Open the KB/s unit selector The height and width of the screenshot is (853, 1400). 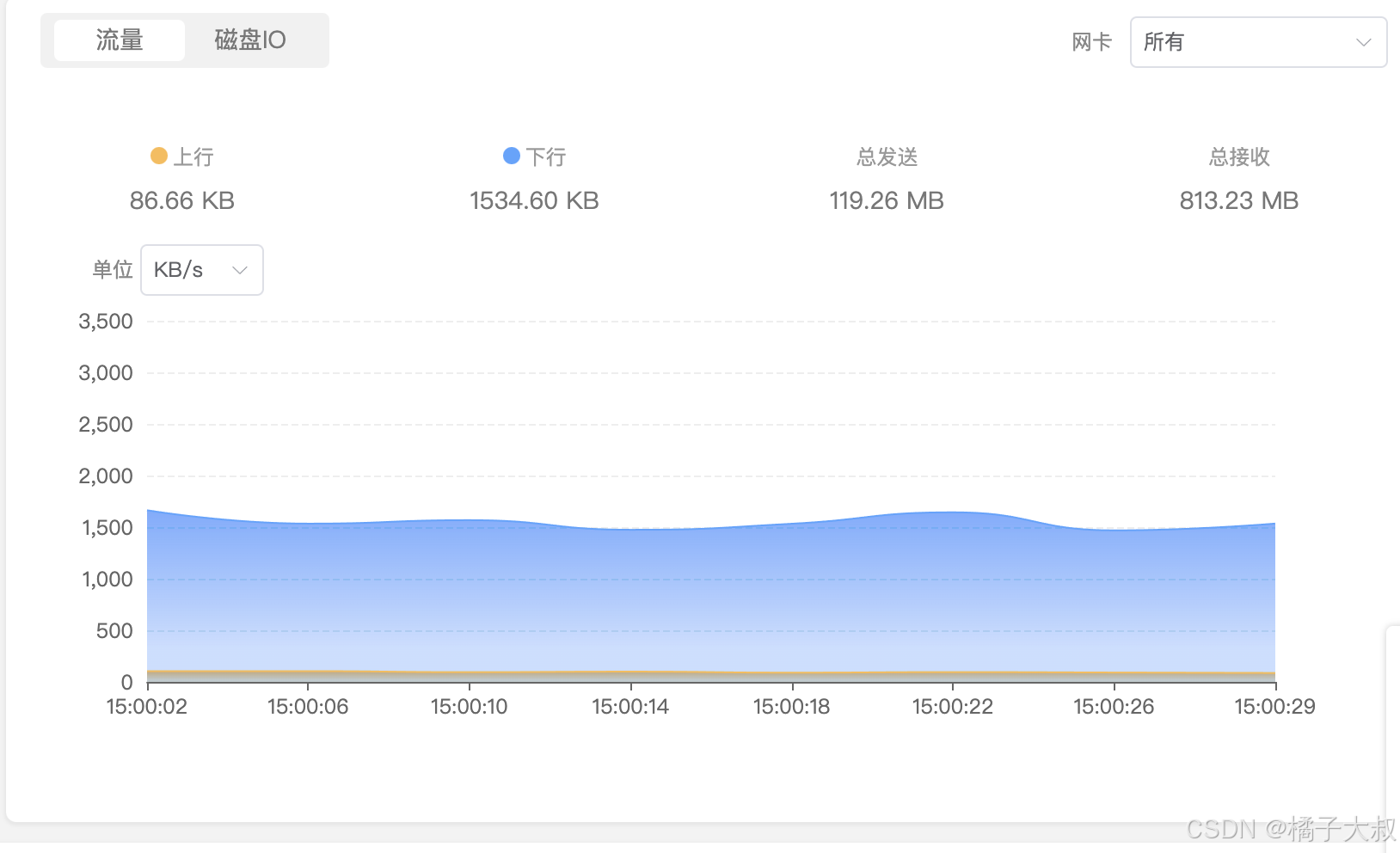coord(201,269)
